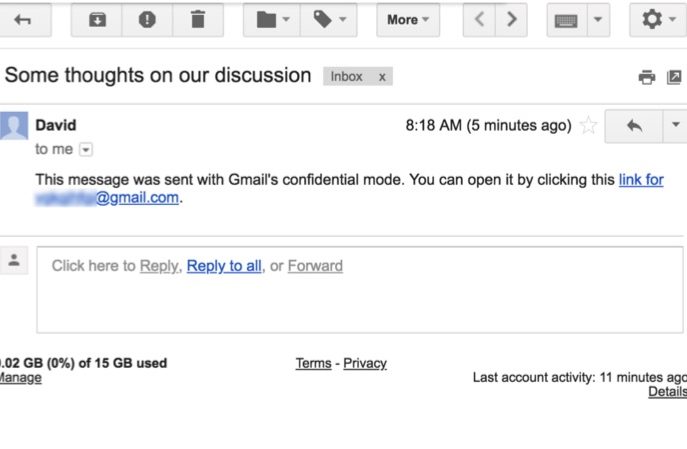
Task: Open more reply options dropdown
Action: point(675,126)
